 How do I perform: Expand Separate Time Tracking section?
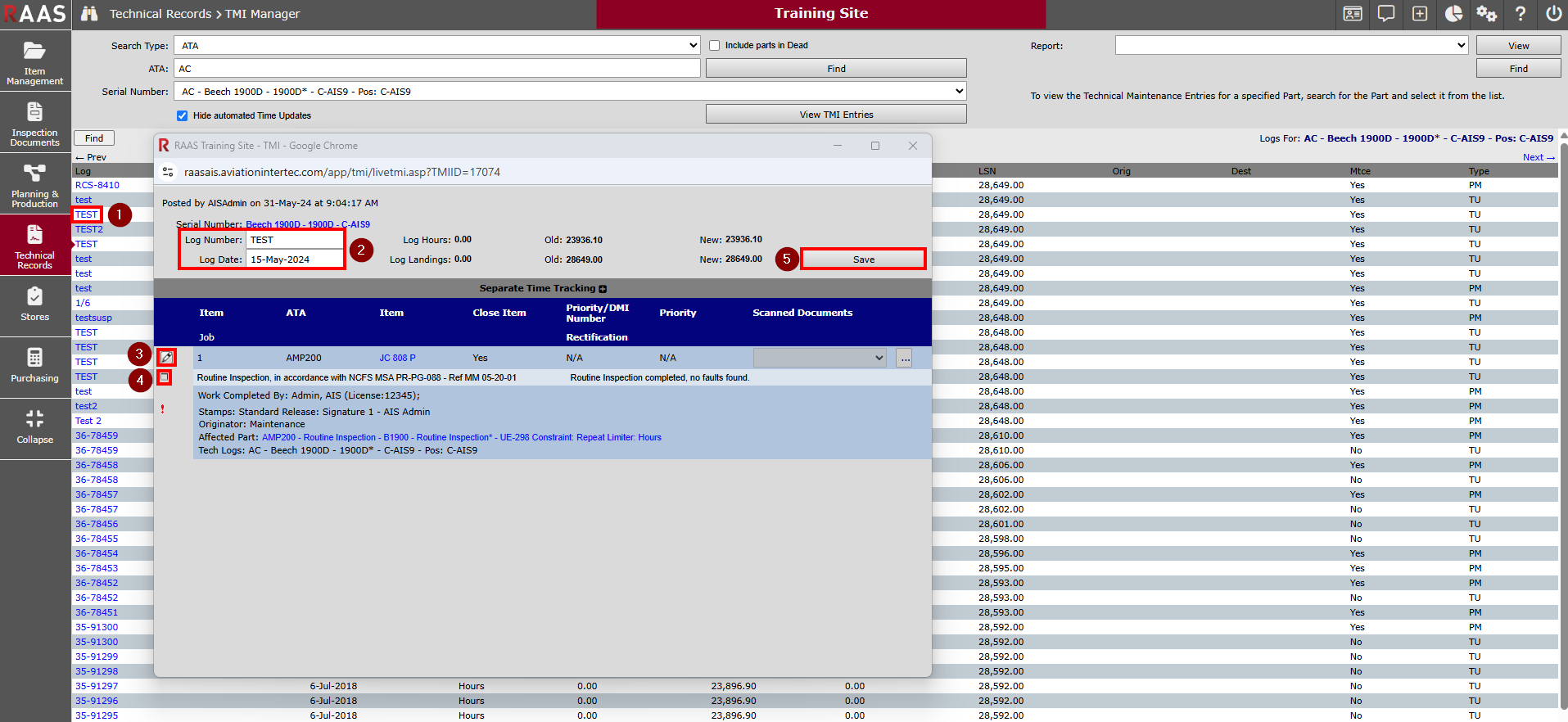(603, 289)
